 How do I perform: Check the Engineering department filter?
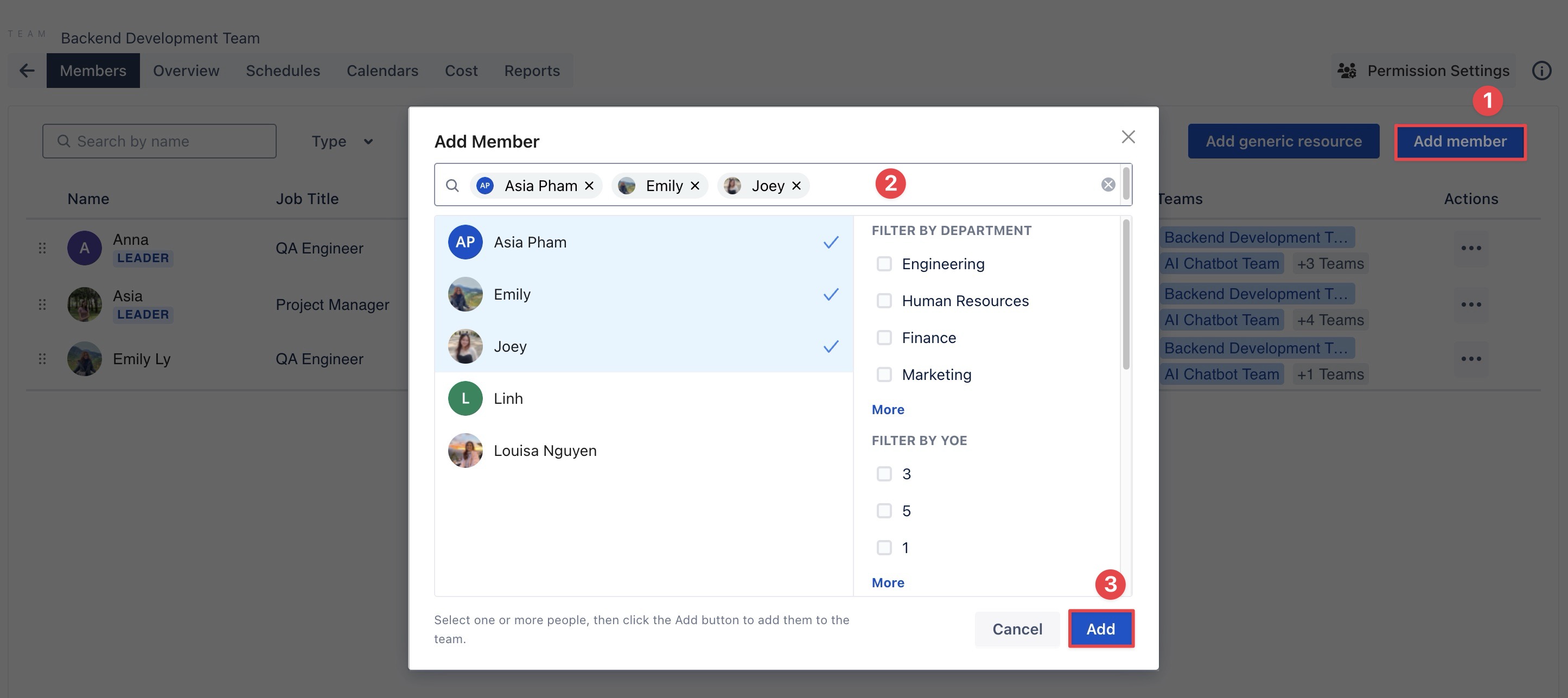pyautogui.click(x=884, y=264)
